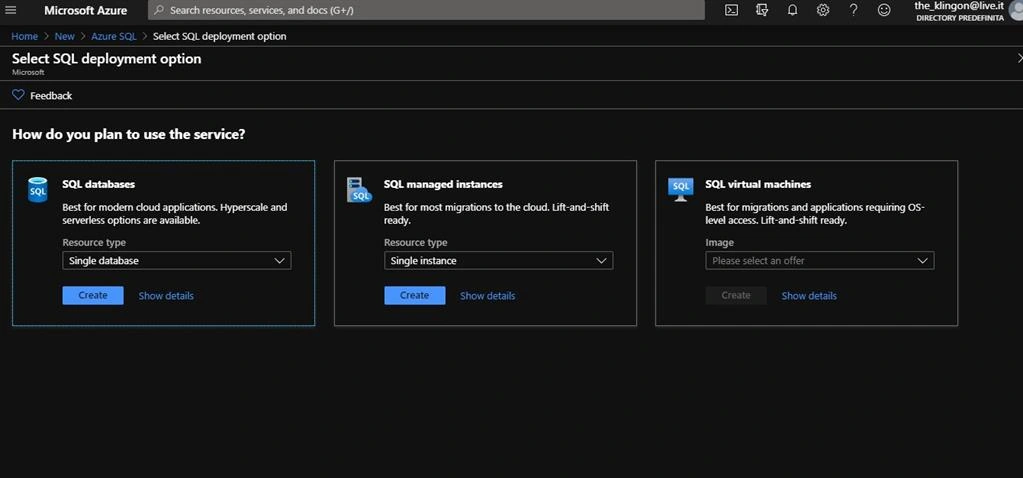Image resolution: width=1023 pixels, height=478 pixels.
Task: Click the 'Select SQL deployment option' breadcrumb text
Action: point(219,37)
